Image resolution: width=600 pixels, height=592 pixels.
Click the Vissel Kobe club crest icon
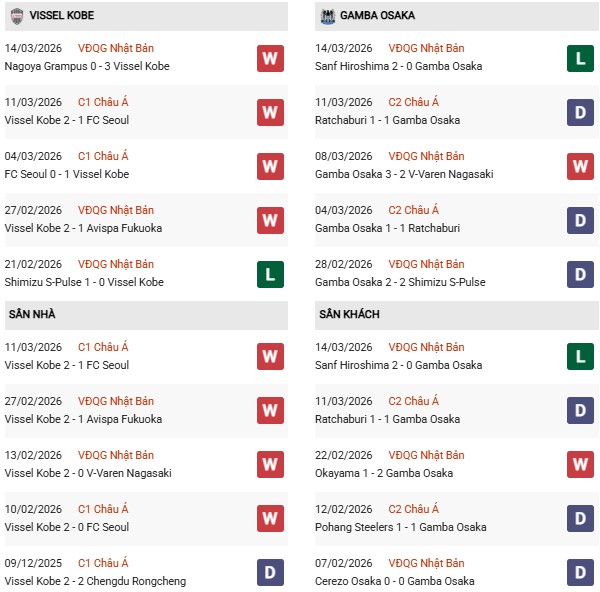click(17, 16)
